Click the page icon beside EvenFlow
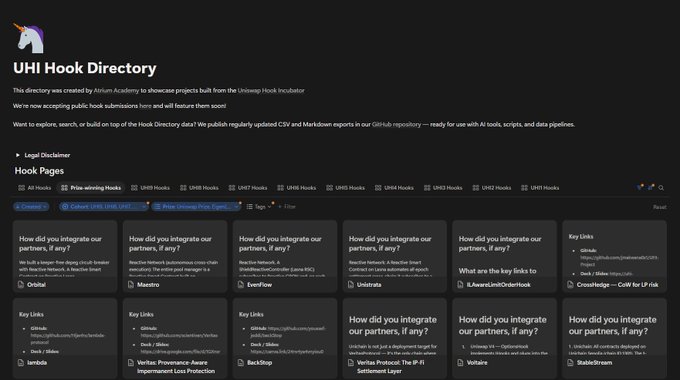680x380 pixels. [x=241, y=285]
